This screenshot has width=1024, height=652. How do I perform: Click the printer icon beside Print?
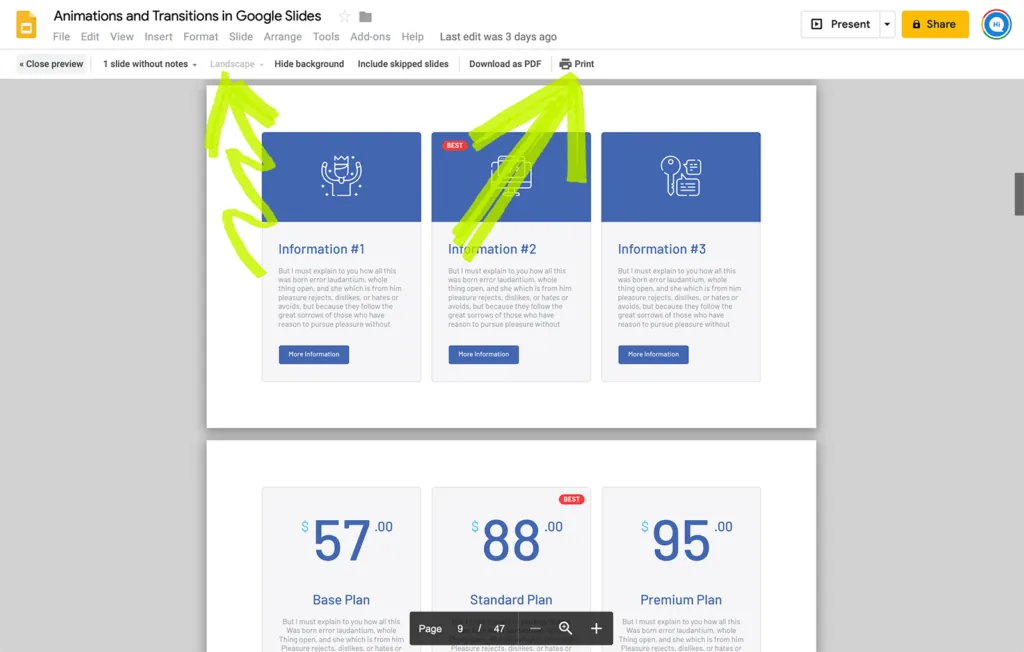pos(566,64)
